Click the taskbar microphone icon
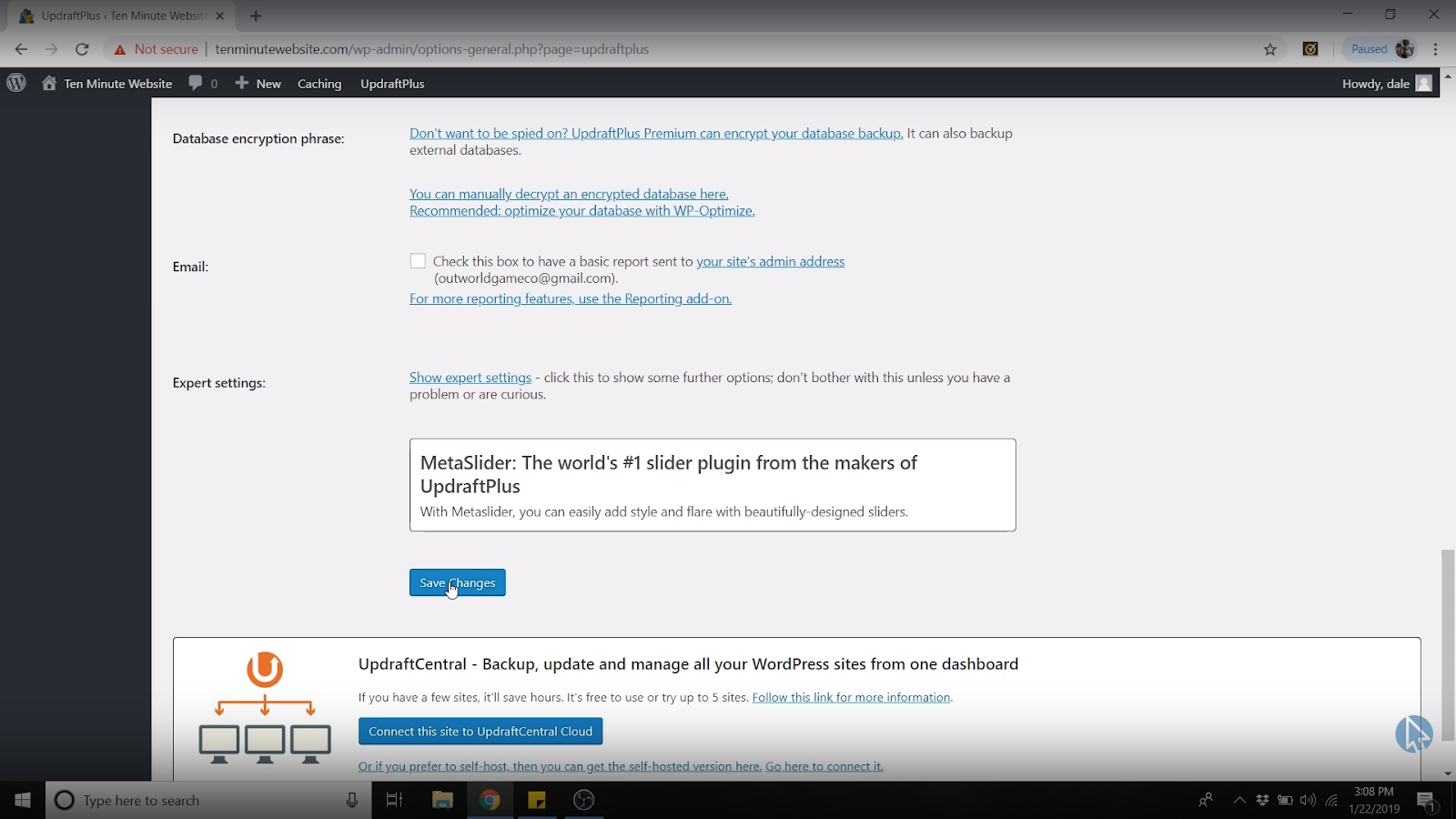 [352, 800]
